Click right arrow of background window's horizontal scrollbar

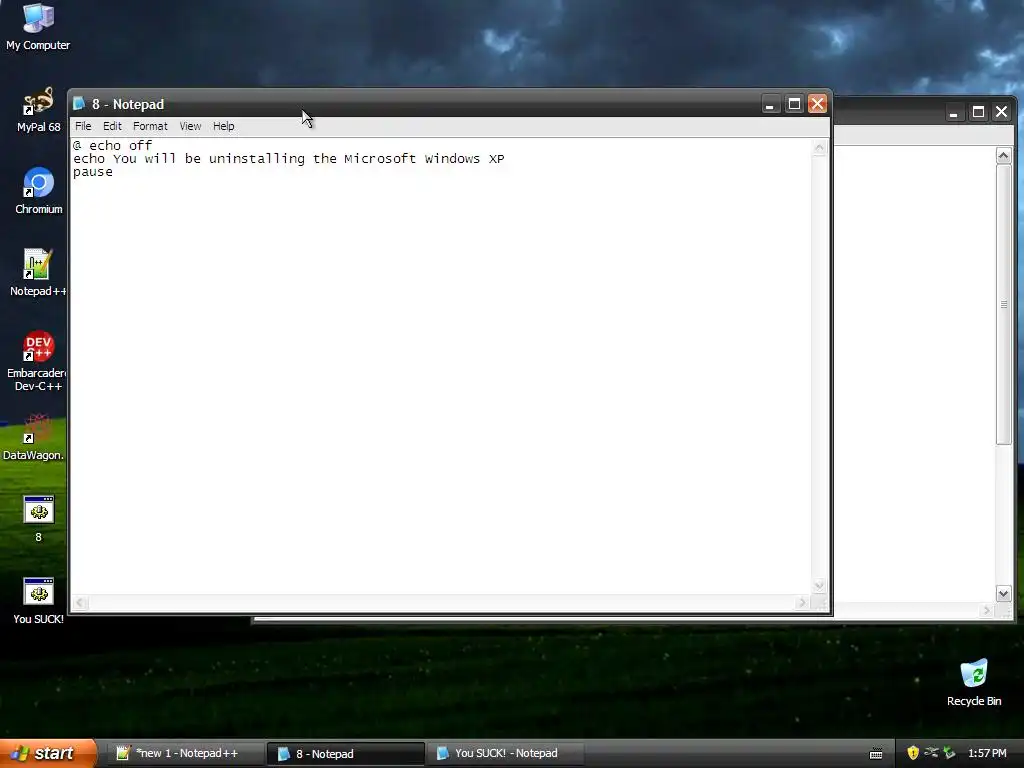(986, 611)
